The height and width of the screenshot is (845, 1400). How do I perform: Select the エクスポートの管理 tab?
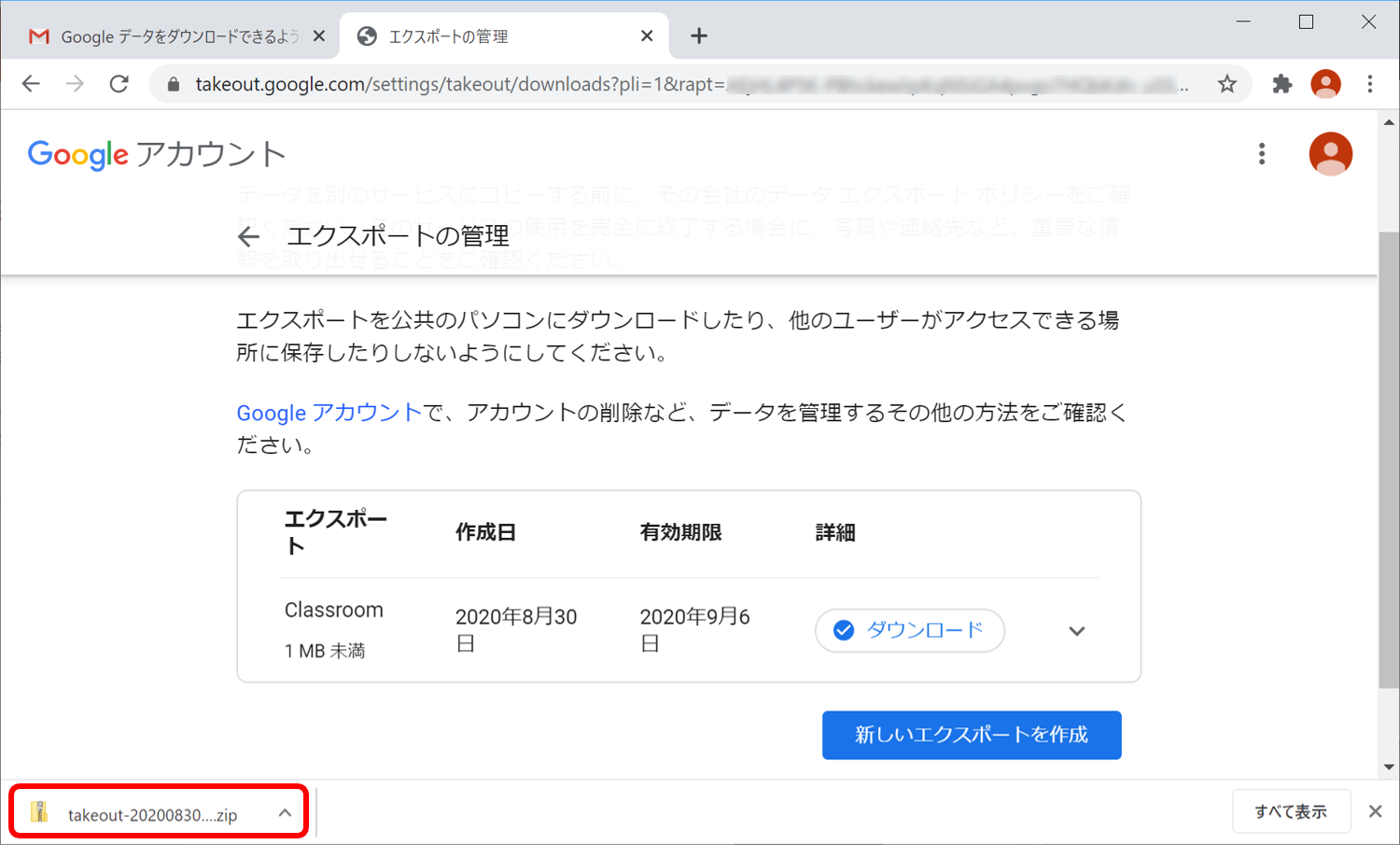click(504, 36)
